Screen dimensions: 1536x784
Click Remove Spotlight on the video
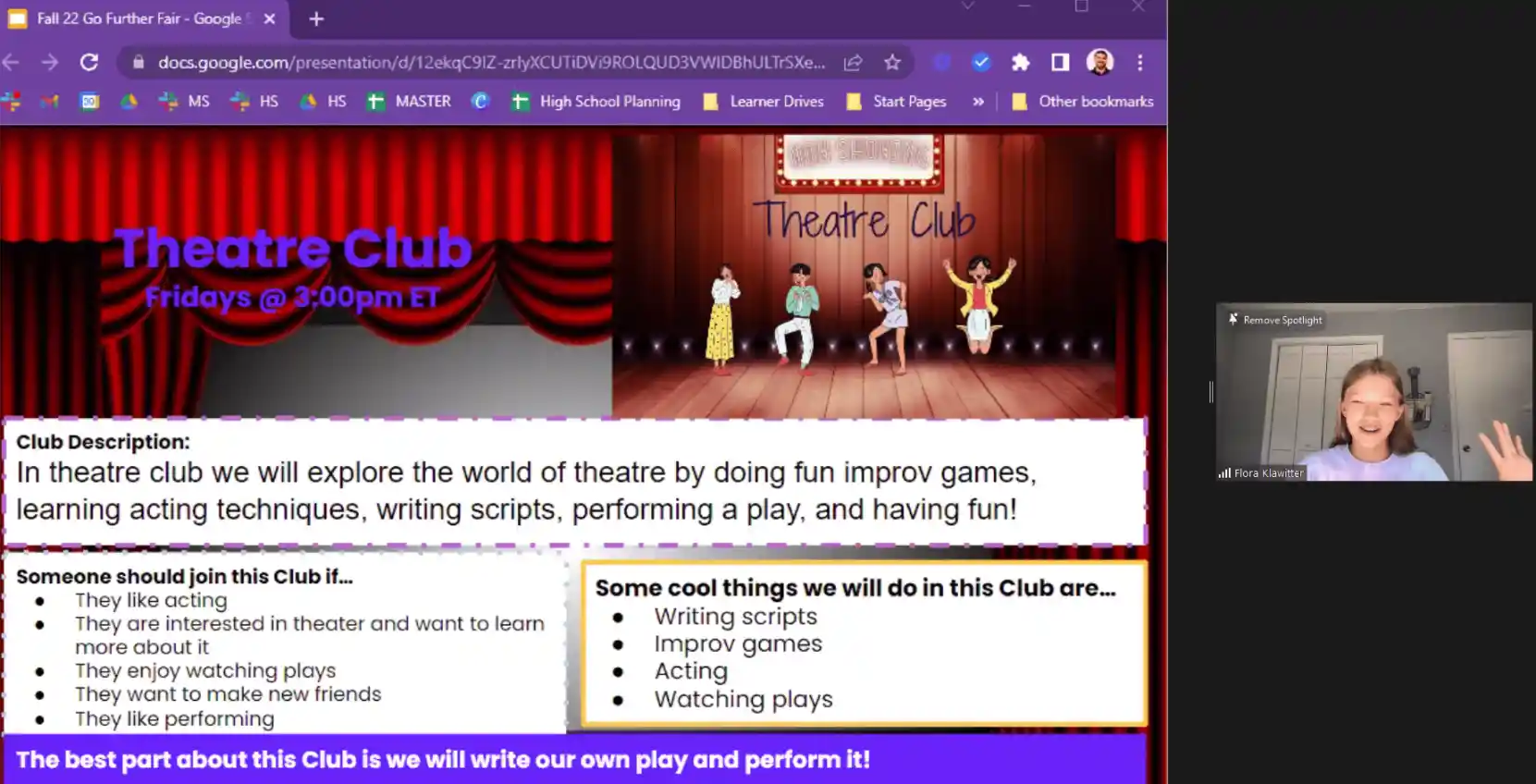1276,320
